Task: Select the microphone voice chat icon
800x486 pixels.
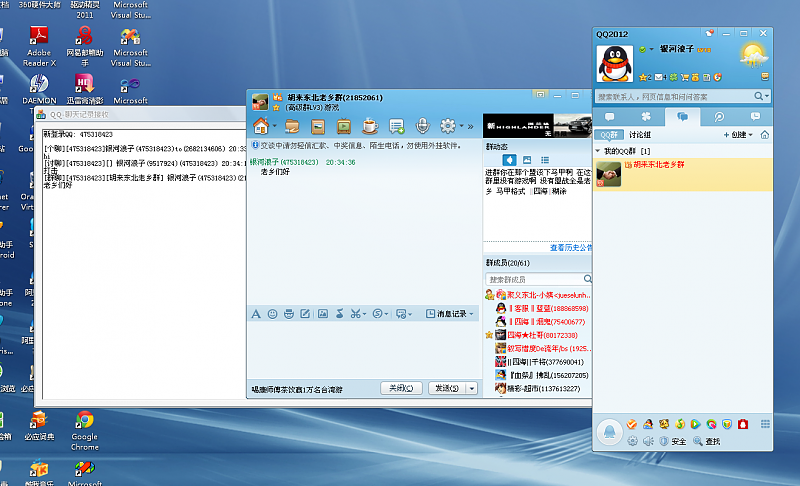Action: [422, 125]
